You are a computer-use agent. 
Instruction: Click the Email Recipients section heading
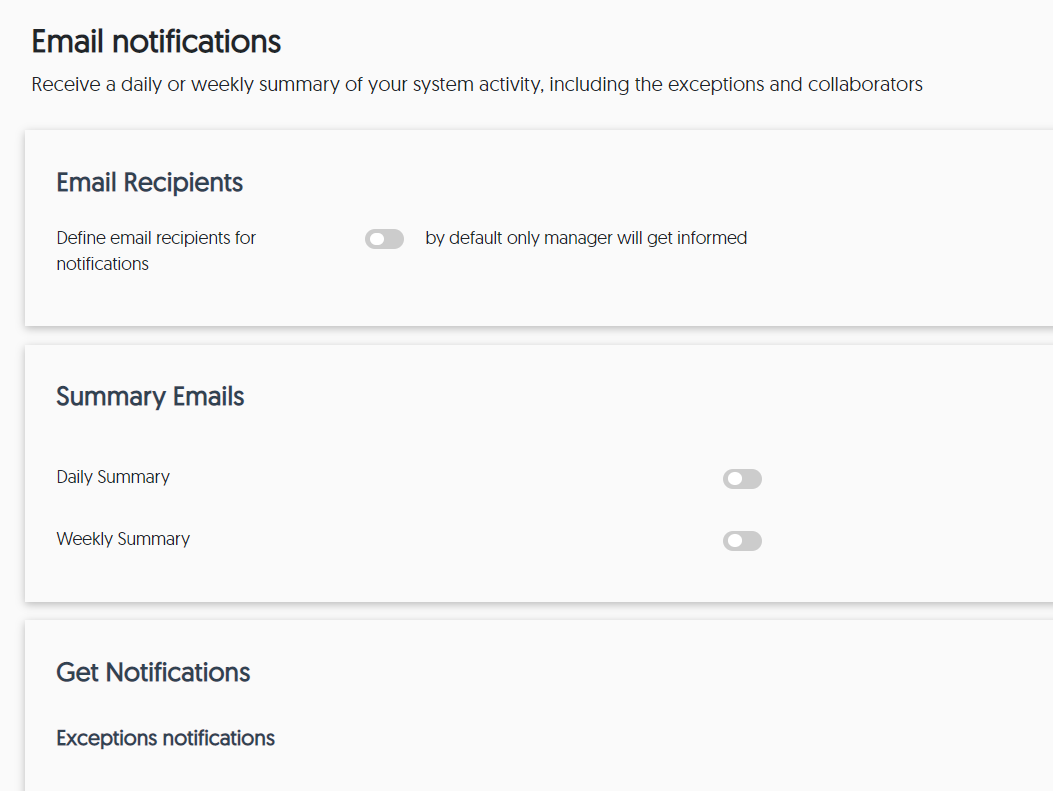(x=149, y=183)
